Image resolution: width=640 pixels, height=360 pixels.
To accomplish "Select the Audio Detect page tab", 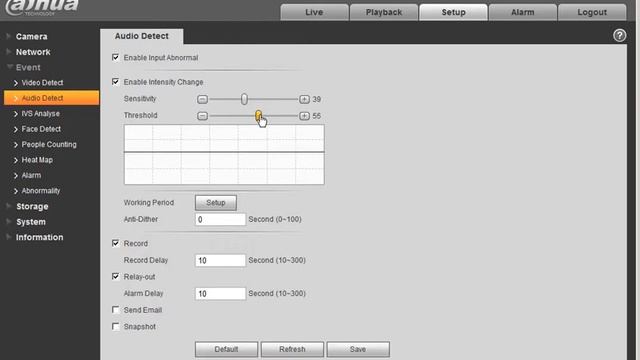I will (x=142, y=36).
